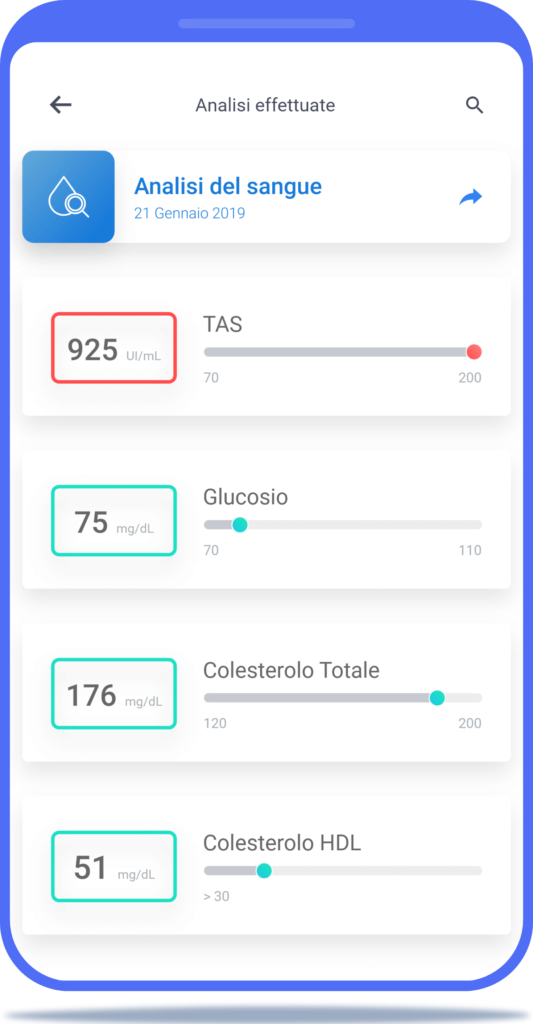
Task: Select the Glucosio slider knob
Action: coord(240,524)
